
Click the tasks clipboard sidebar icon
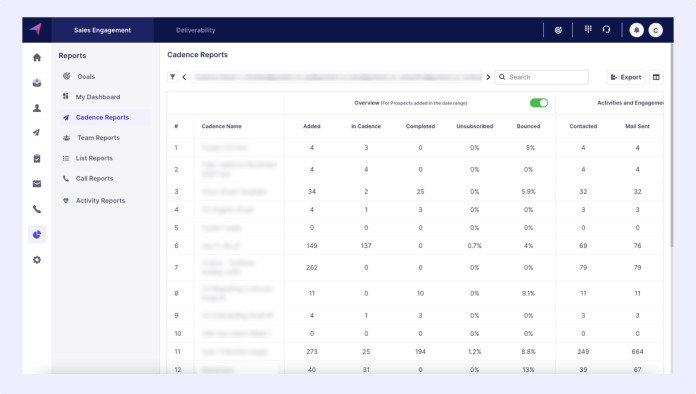coord(37,158)
